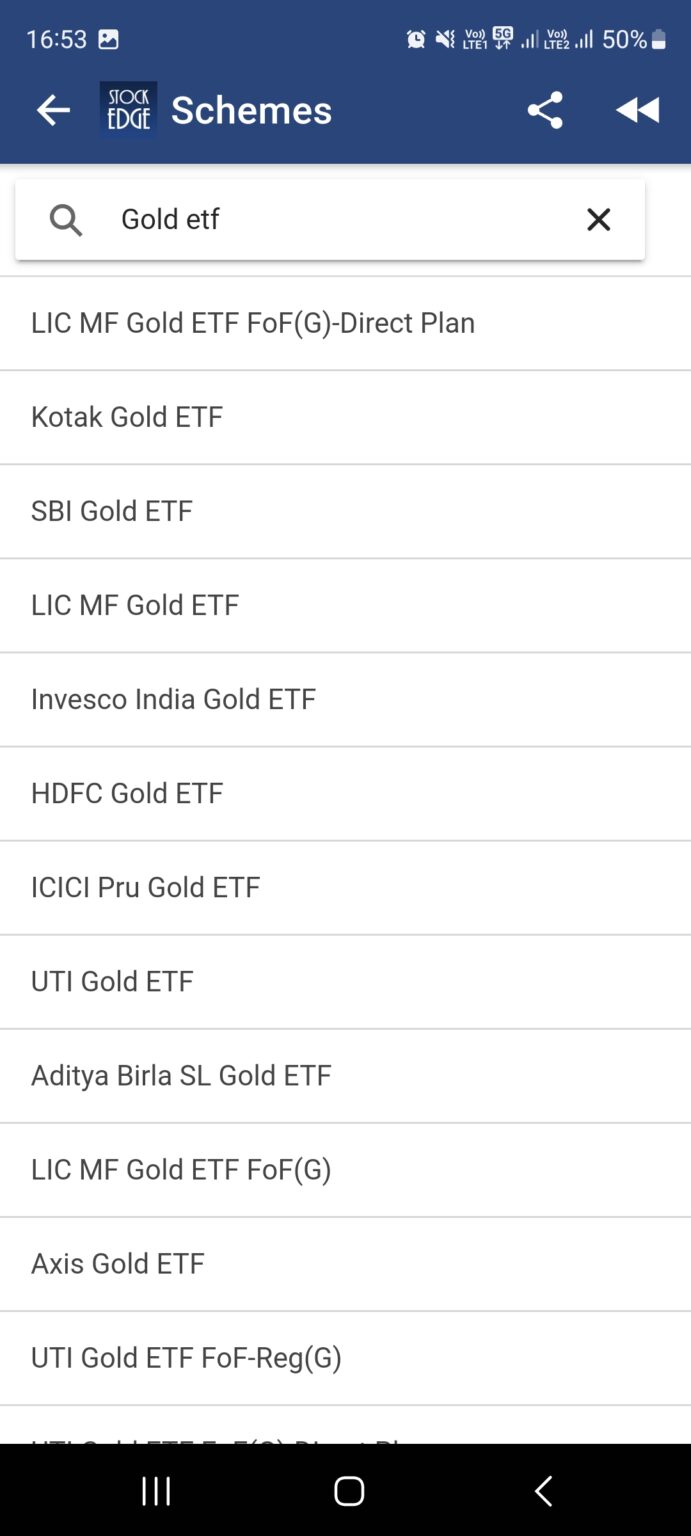The height and width of the screenshot is (1536, 691).
Task: Tap the UTI Gold ETF scheme
Action: point(111,981)
